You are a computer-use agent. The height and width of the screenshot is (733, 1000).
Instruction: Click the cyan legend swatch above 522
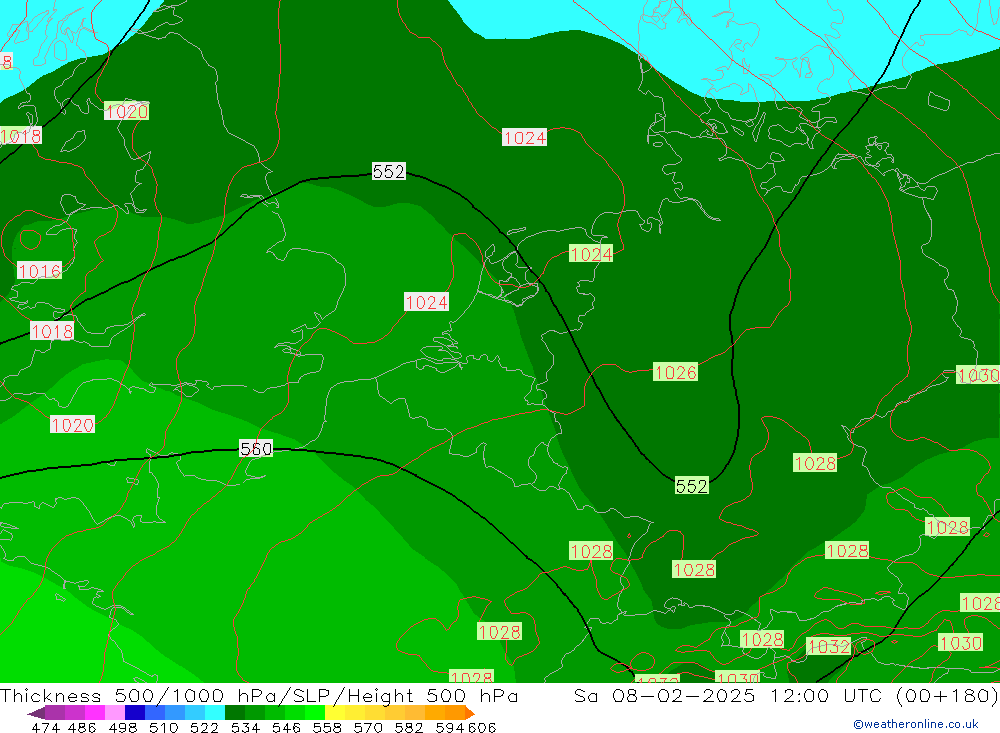pyautogui.click(x=215, y=713)
